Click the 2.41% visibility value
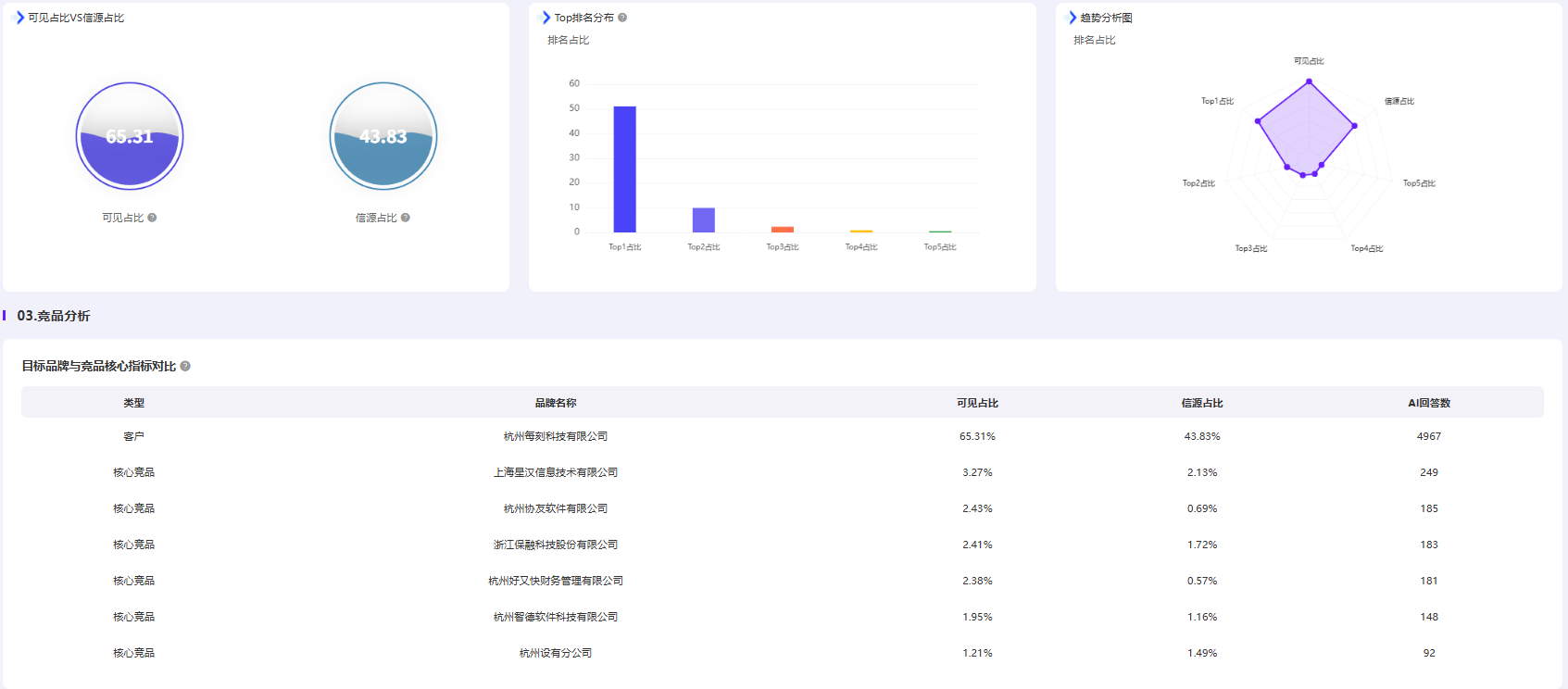Screen dimensions: 1568x689 [977, 545]
